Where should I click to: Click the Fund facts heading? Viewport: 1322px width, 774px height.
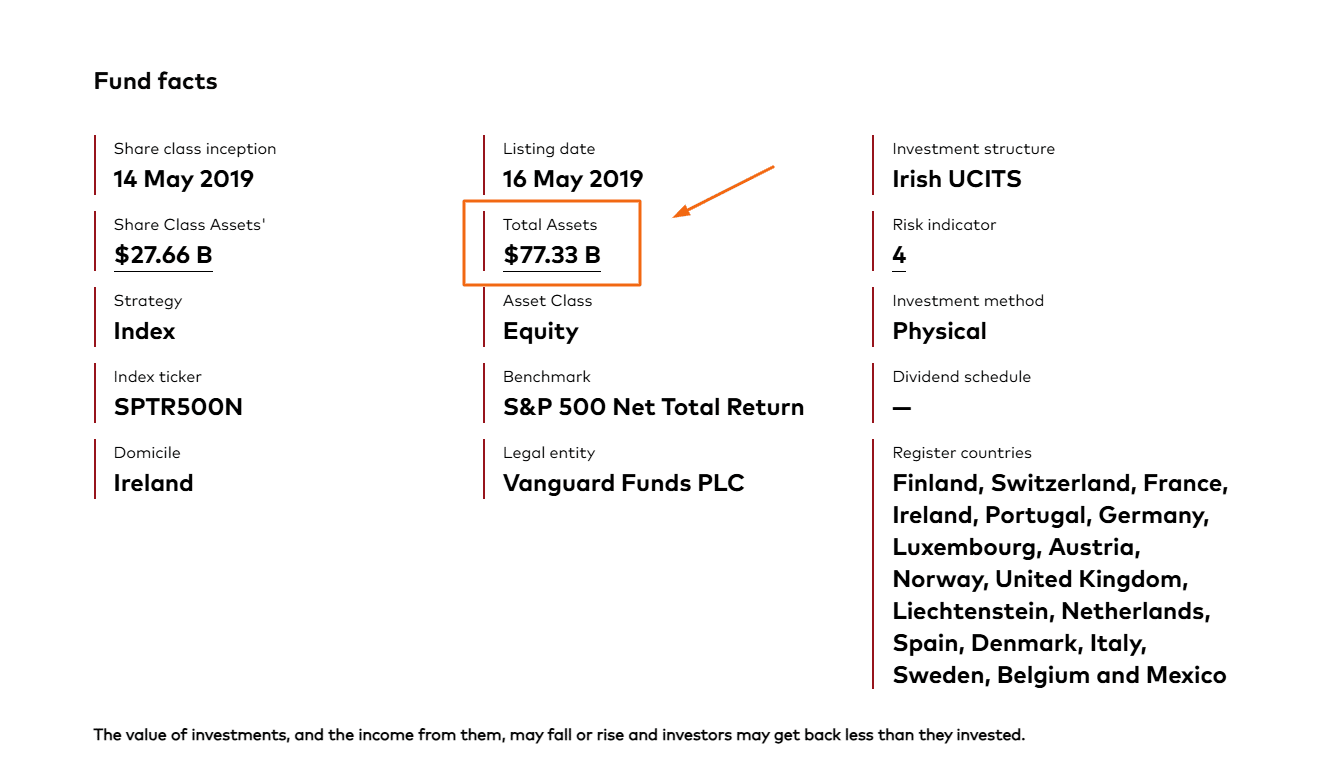[155, 81]
